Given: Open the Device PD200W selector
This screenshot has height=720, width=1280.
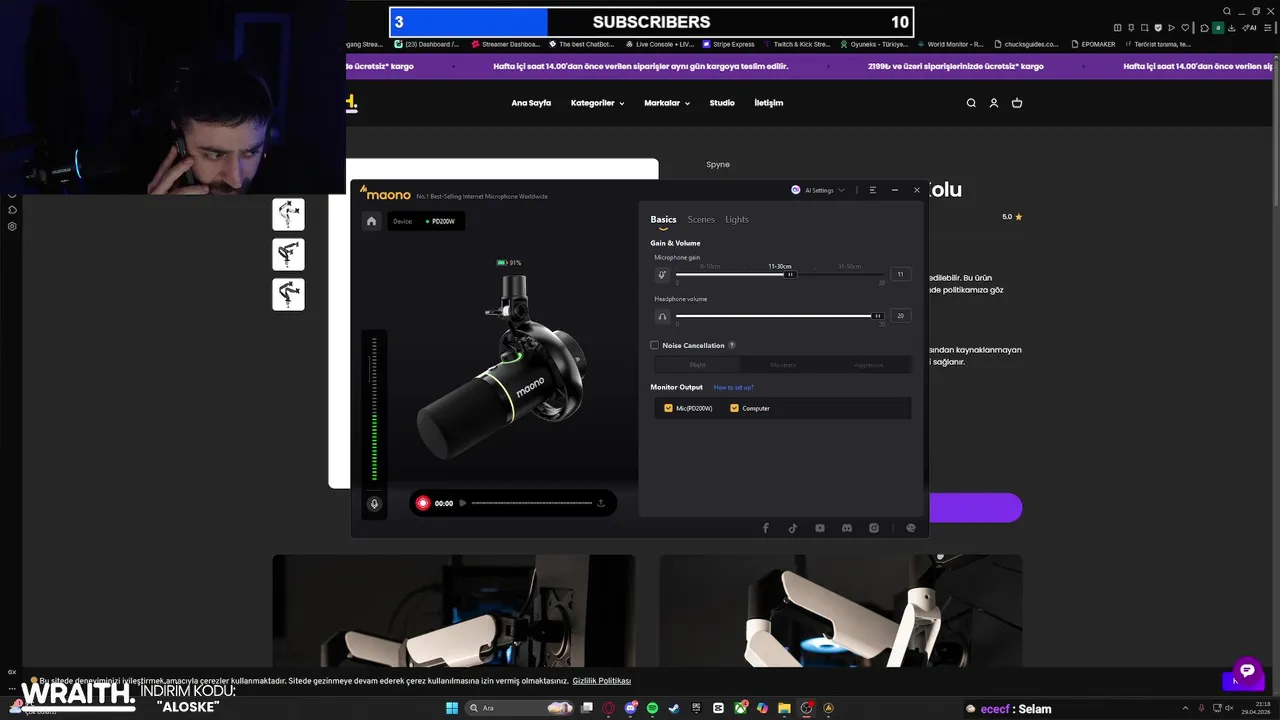Looking at the screenshot, I should (427, 221).
